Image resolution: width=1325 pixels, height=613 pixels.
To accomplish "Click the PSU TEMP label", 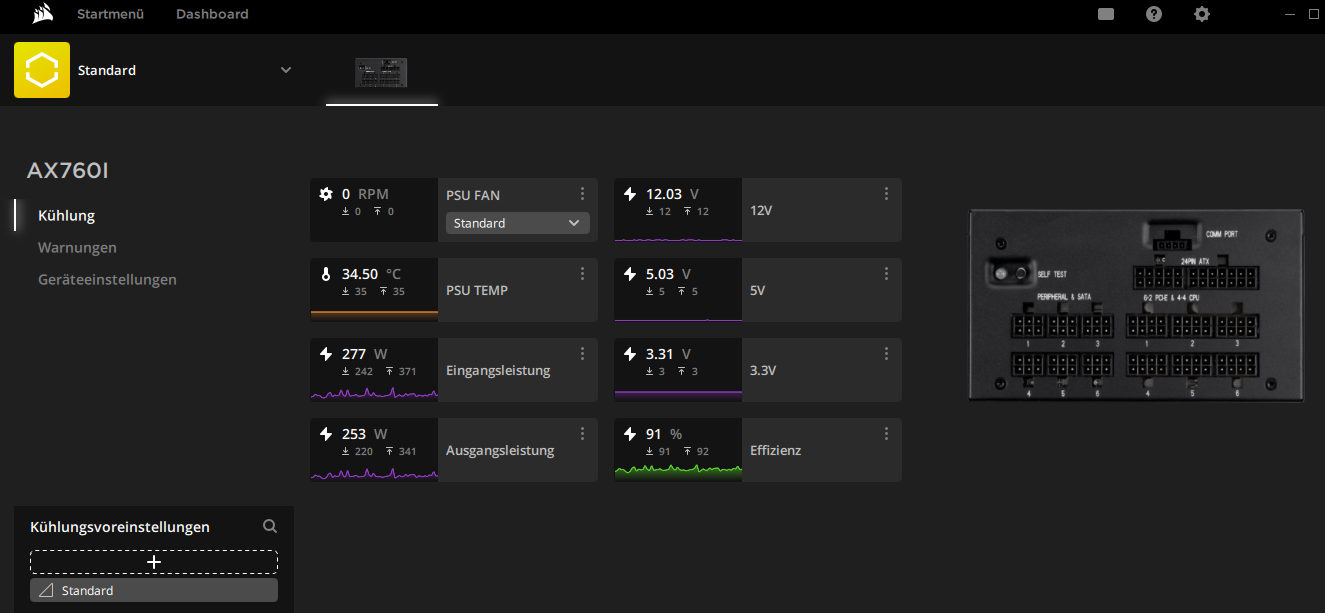I will [x=477, y=290].
